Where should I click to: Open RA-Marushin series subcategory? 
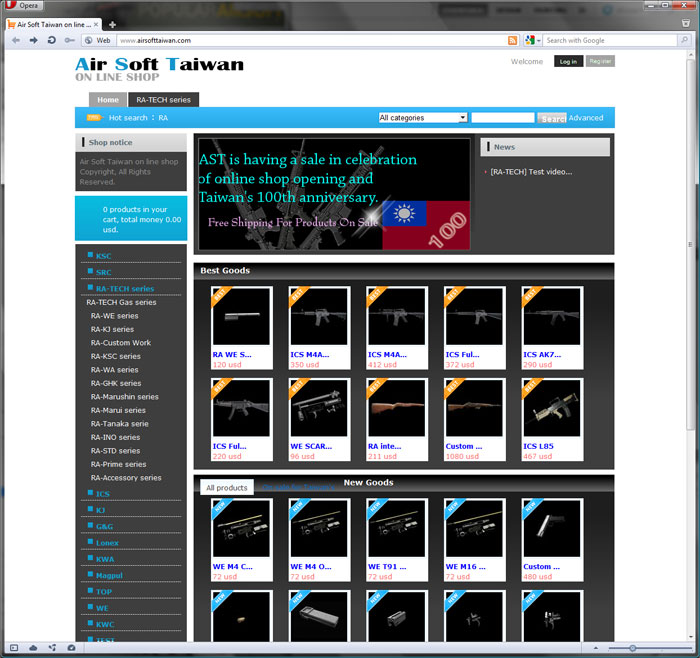point(125,397)
